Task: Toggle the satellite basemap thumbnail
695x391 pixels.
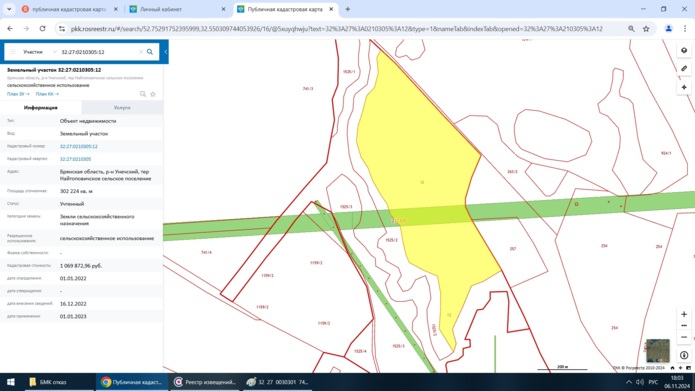Action: point(658,351)
